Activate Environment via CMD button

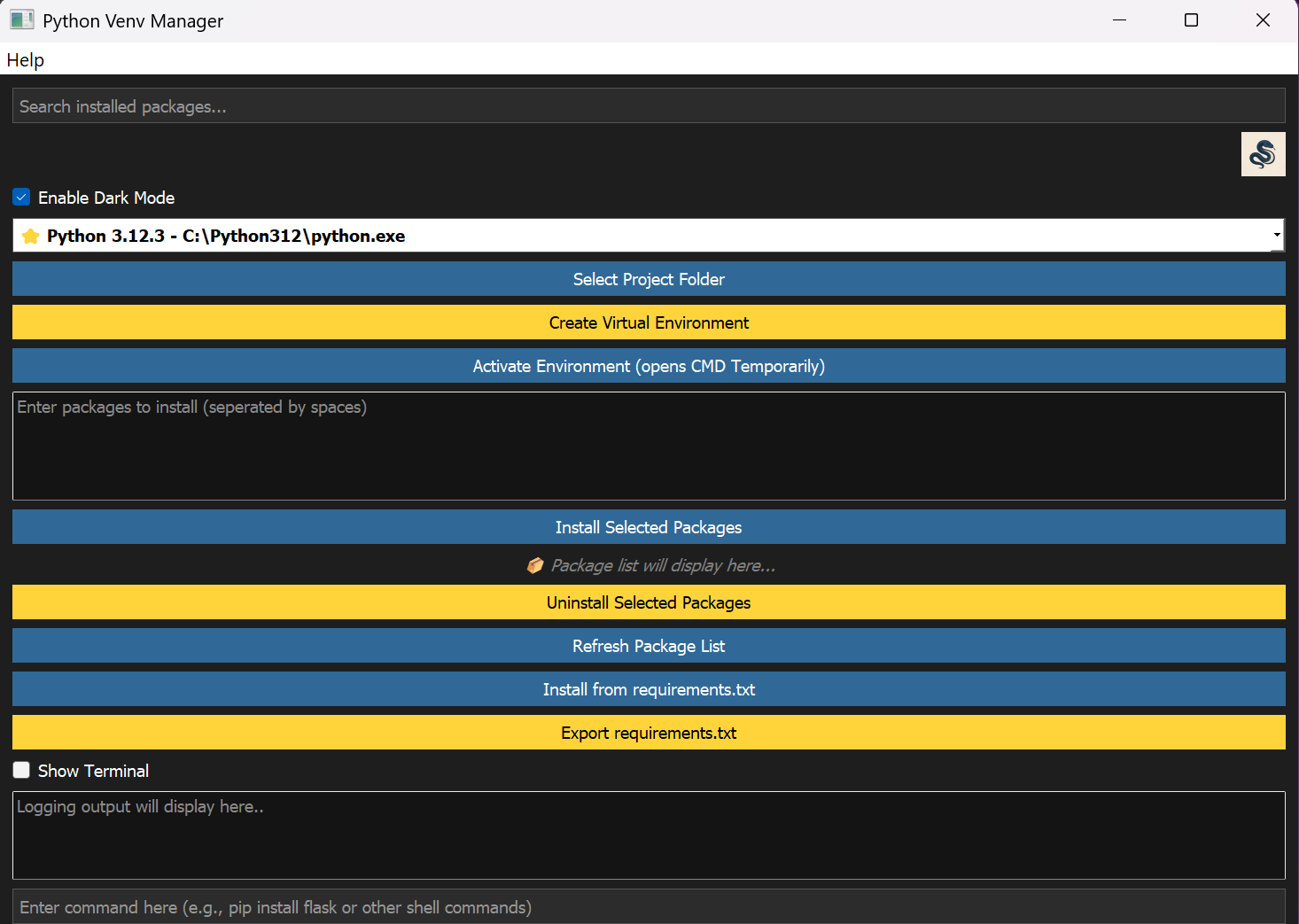649,366
